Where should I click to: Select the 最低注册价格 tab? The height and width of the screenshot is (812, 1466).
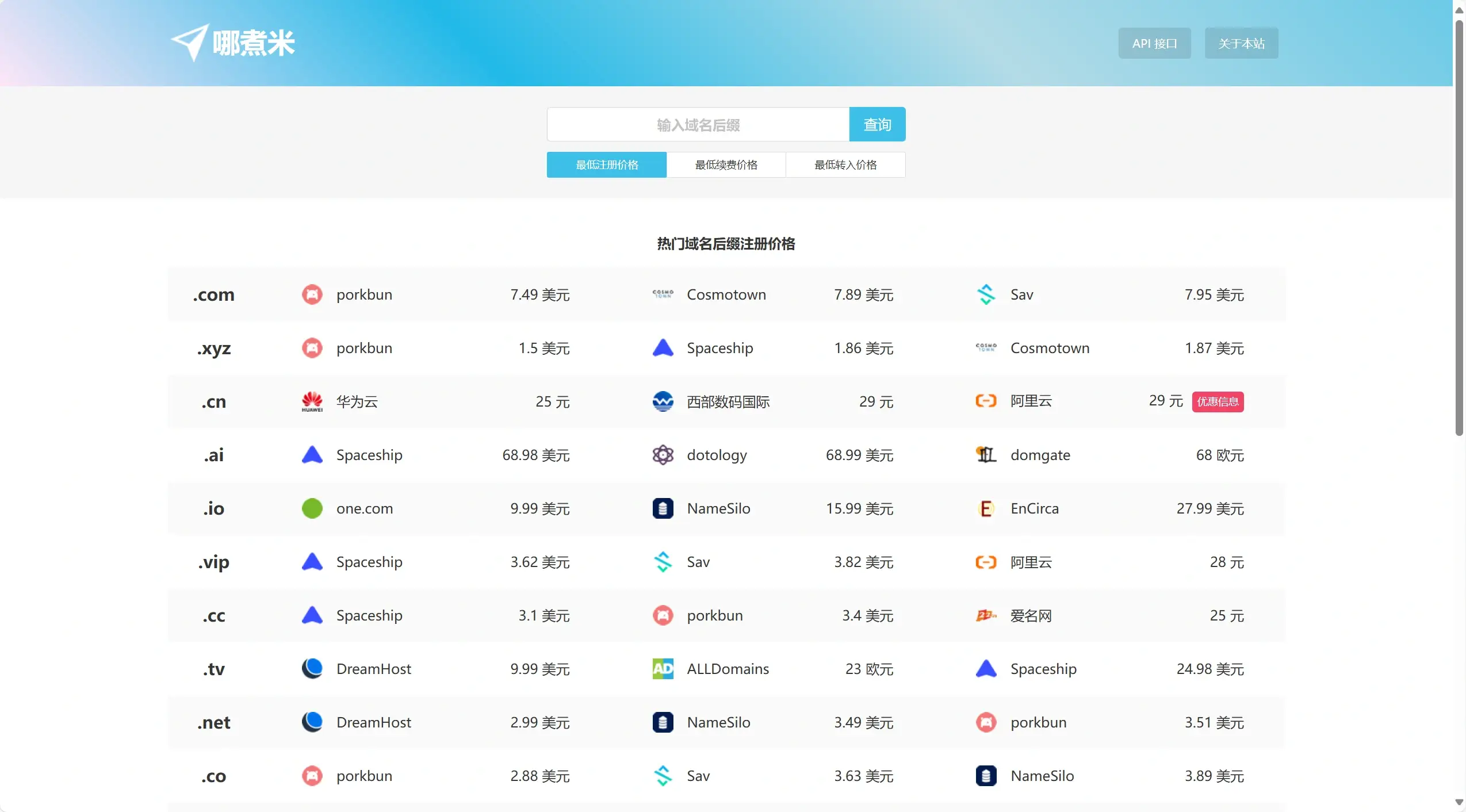(x=607, y=165)
